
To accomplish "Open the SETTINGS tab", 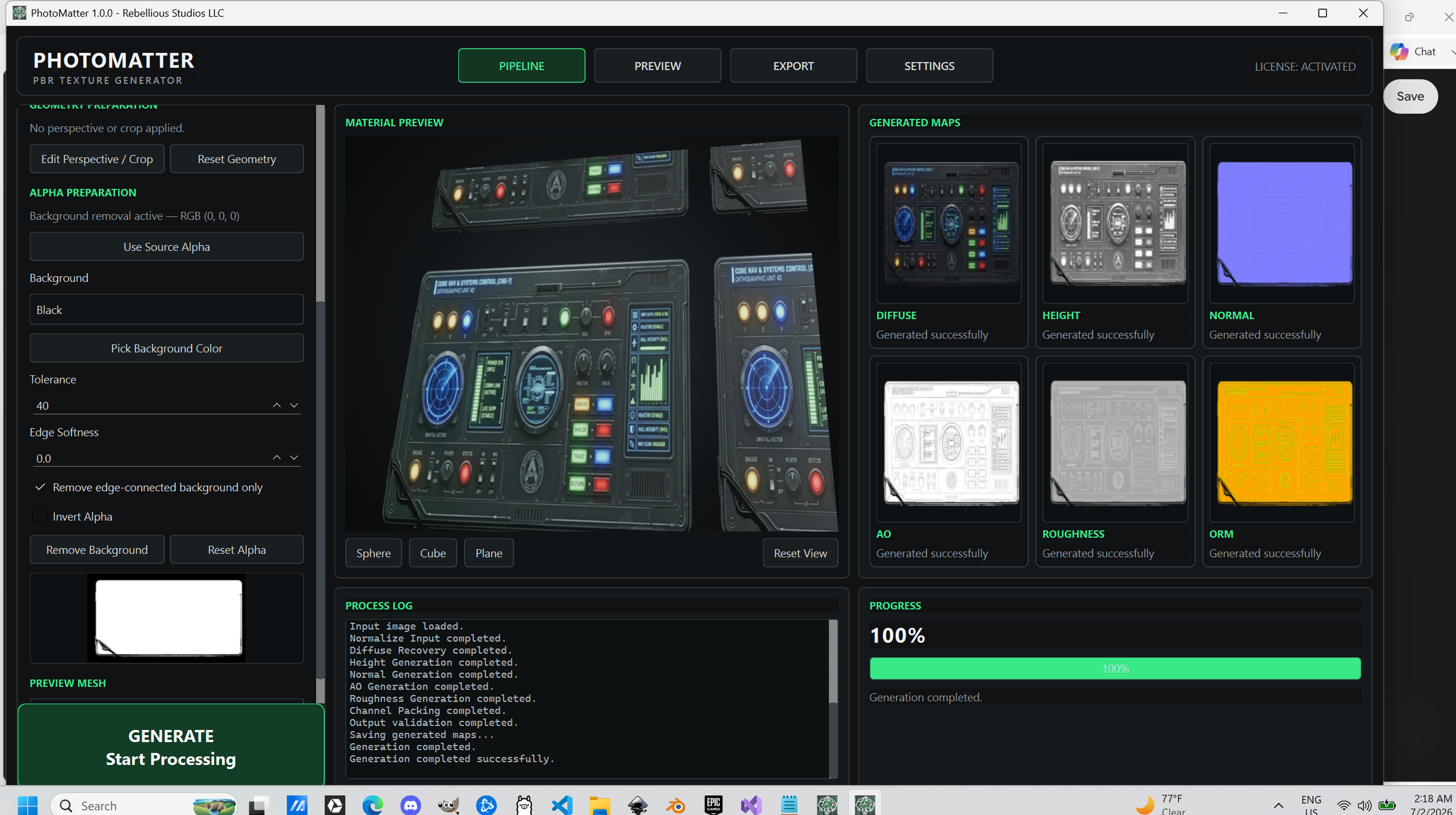I will (x=929, y=66).
